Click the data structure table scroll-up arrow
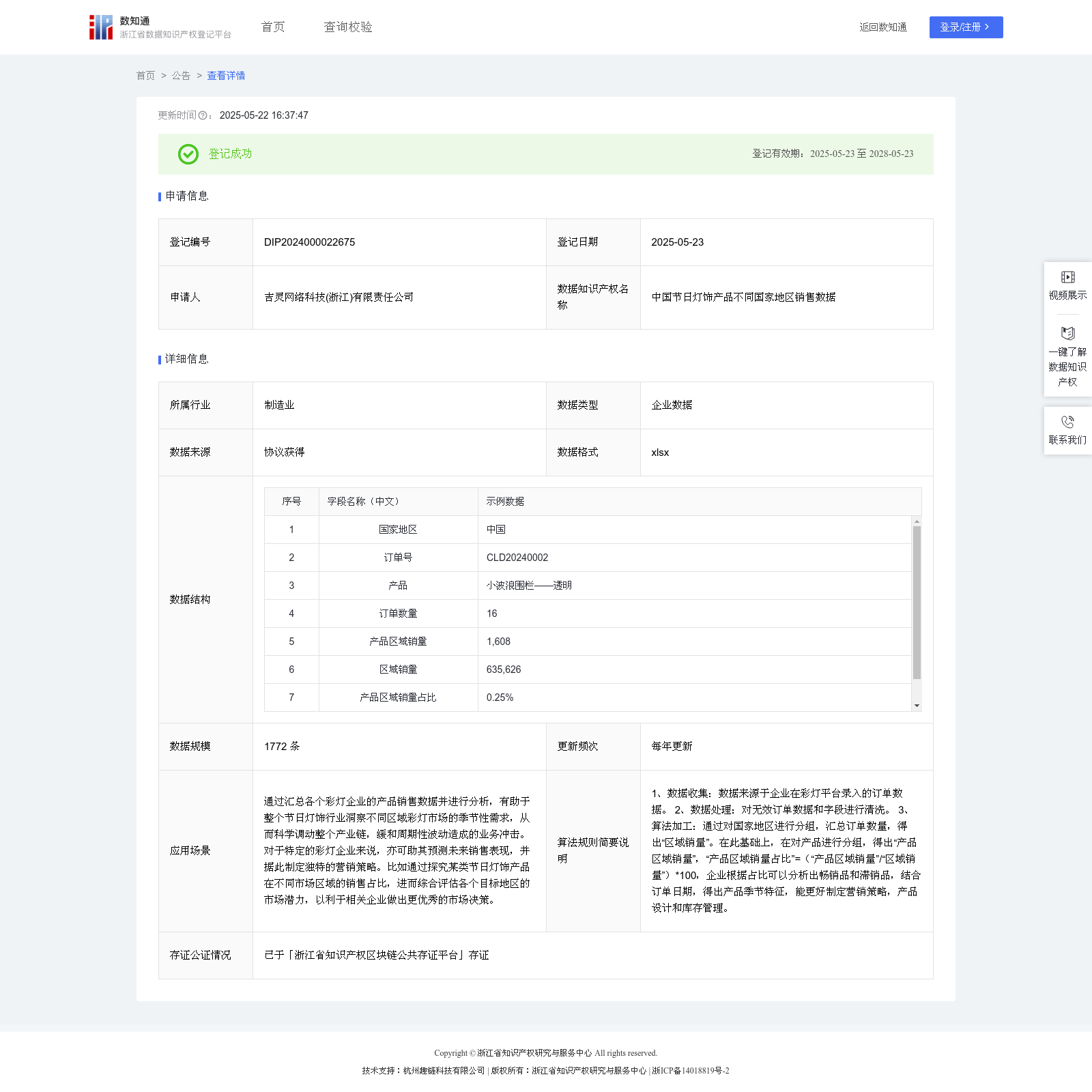 point(917,521)
